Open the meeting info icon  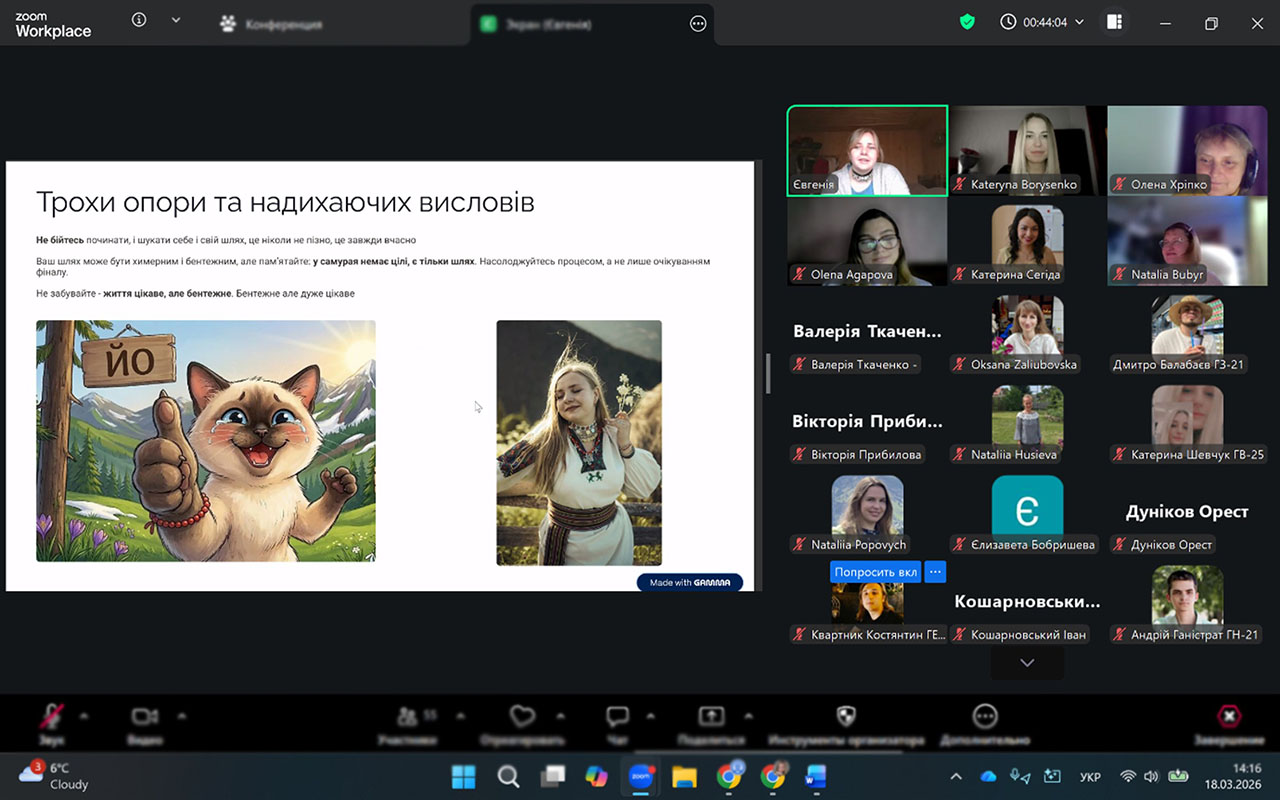(x=139, y=20)
